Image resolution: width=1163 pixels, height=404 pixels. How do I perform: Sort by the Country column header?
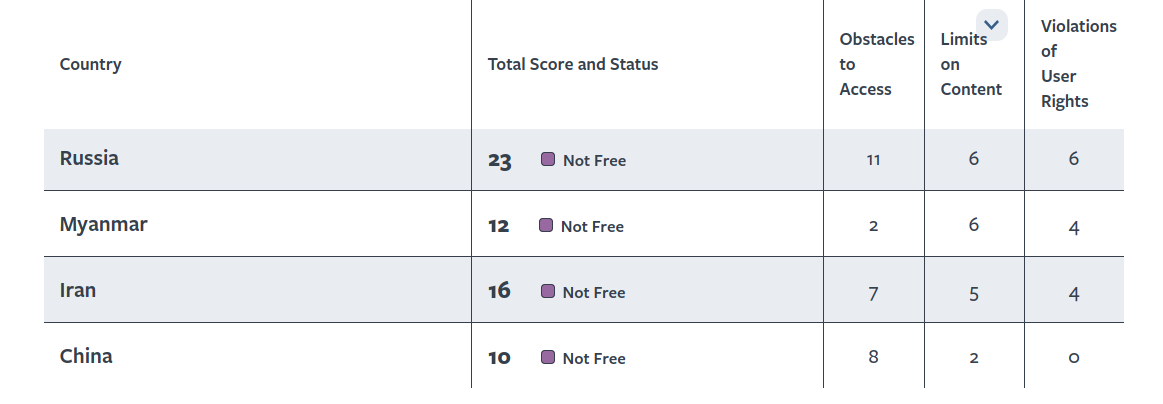tap(90, 64)
